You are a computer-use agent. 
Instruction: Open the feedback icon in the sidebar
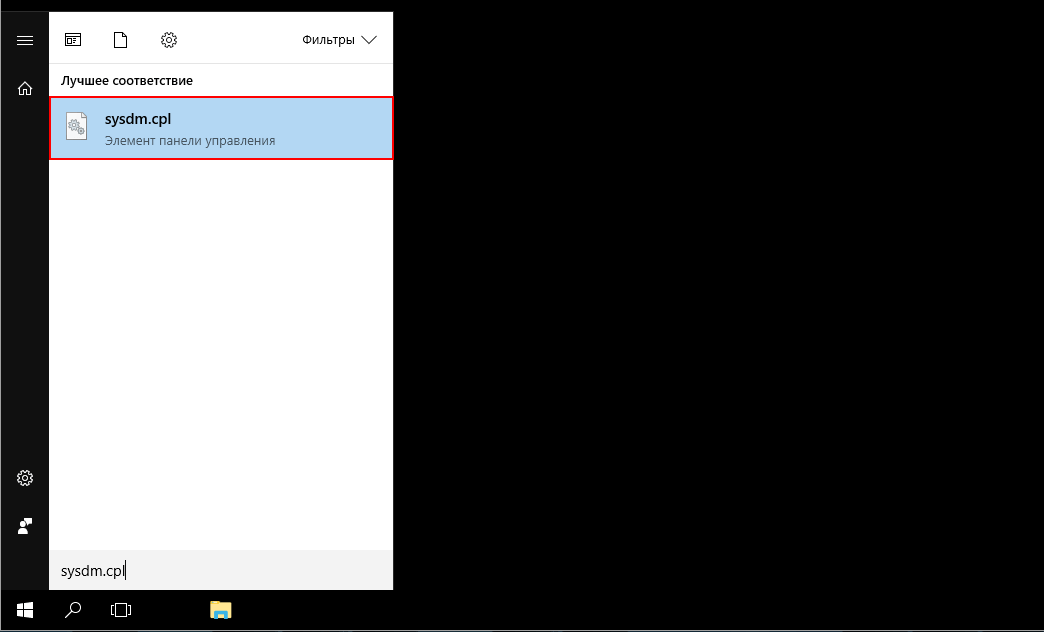tap(25, 526)
